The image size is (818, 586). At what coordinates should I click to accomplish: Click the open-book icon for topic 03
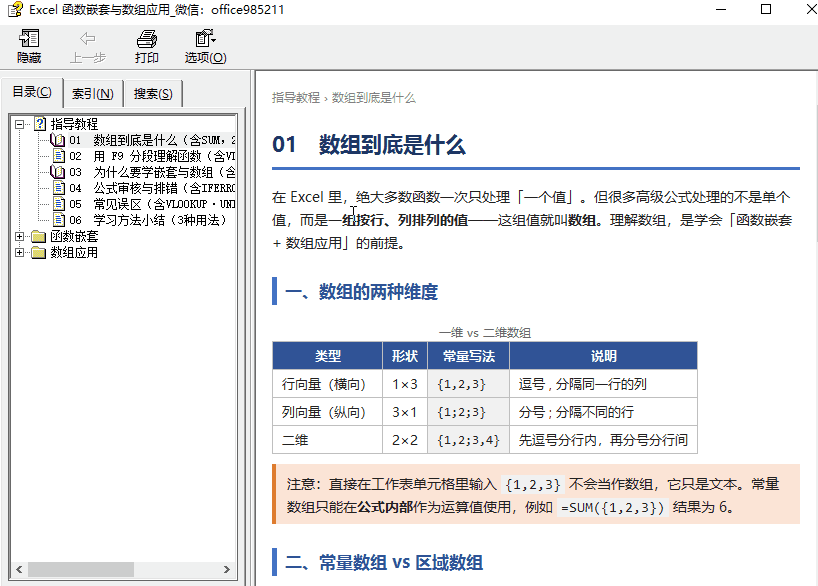[57, 172]
